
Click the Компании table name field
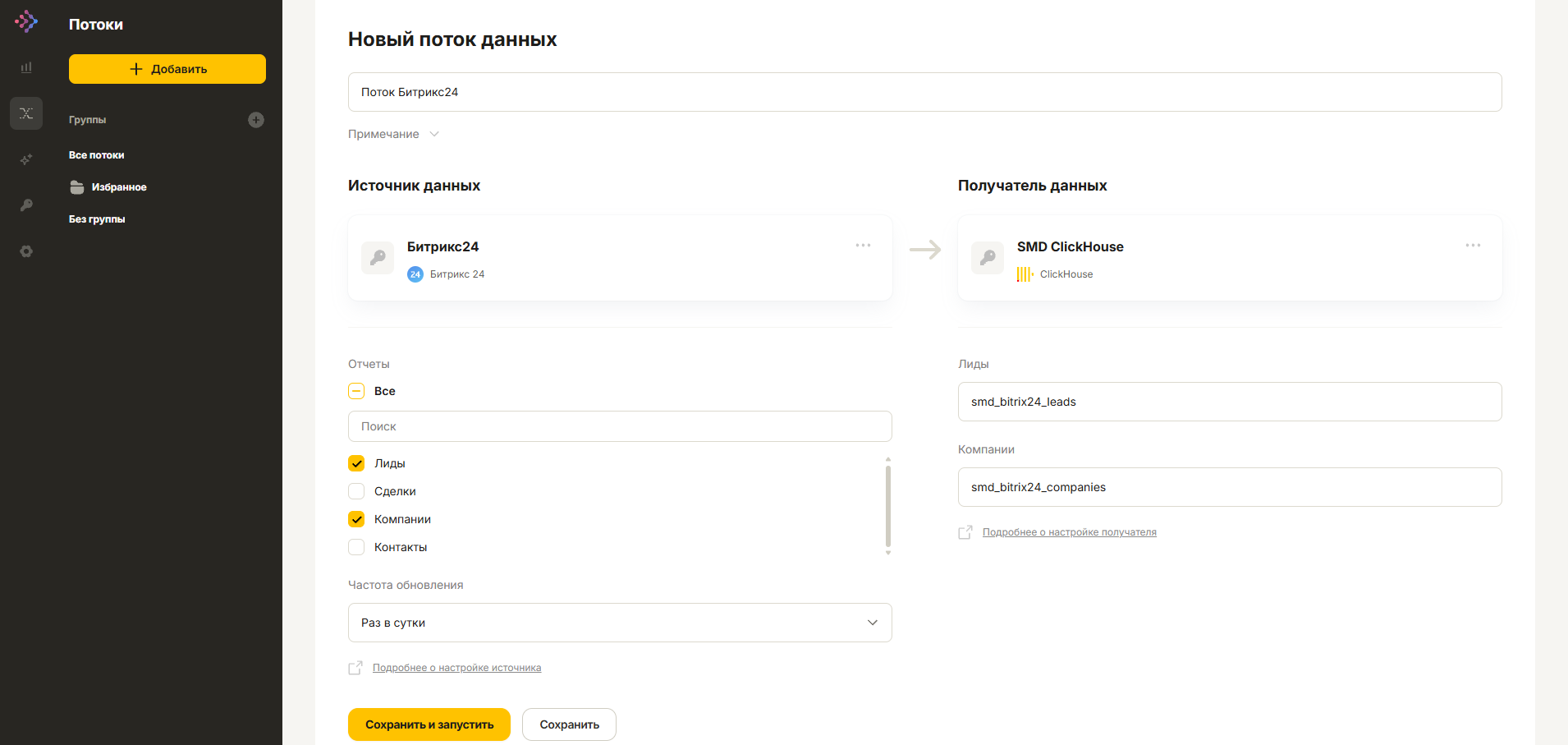(1230, 487)
